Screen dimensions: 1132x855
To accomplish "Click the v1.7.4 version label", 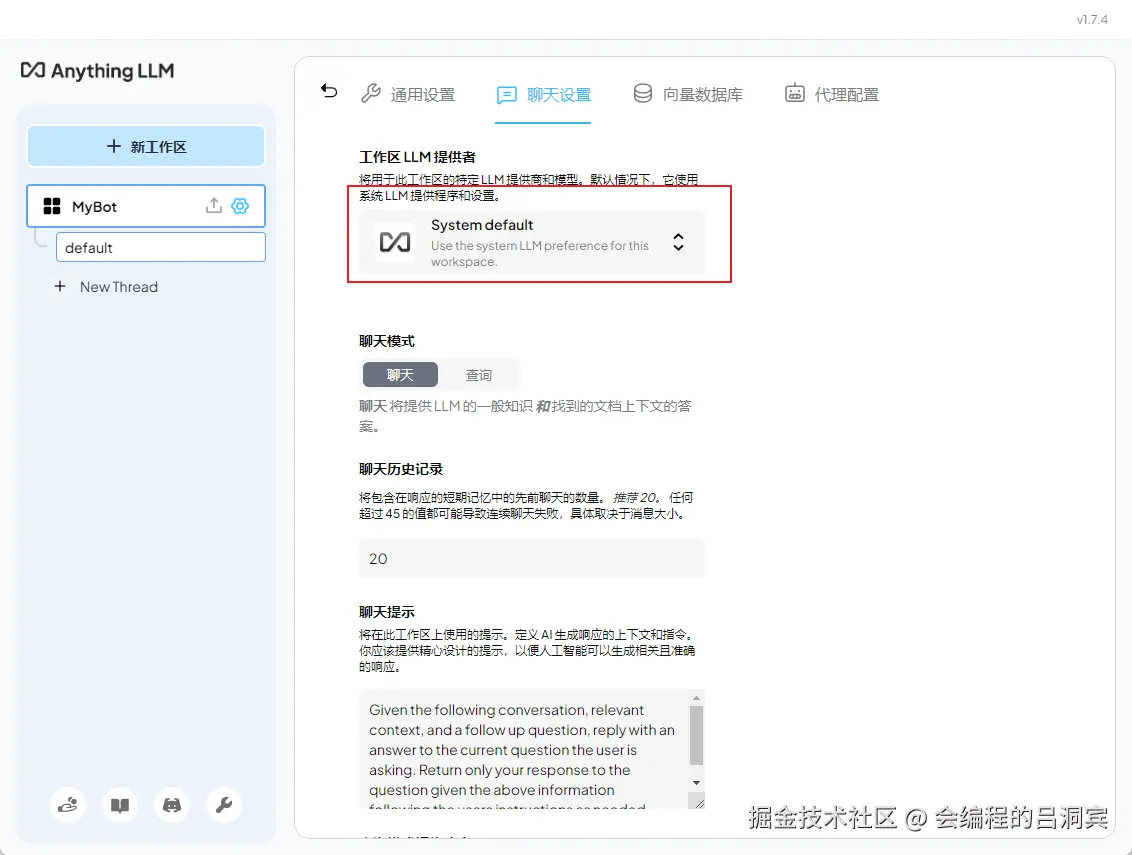I will tap(1092, 19).
